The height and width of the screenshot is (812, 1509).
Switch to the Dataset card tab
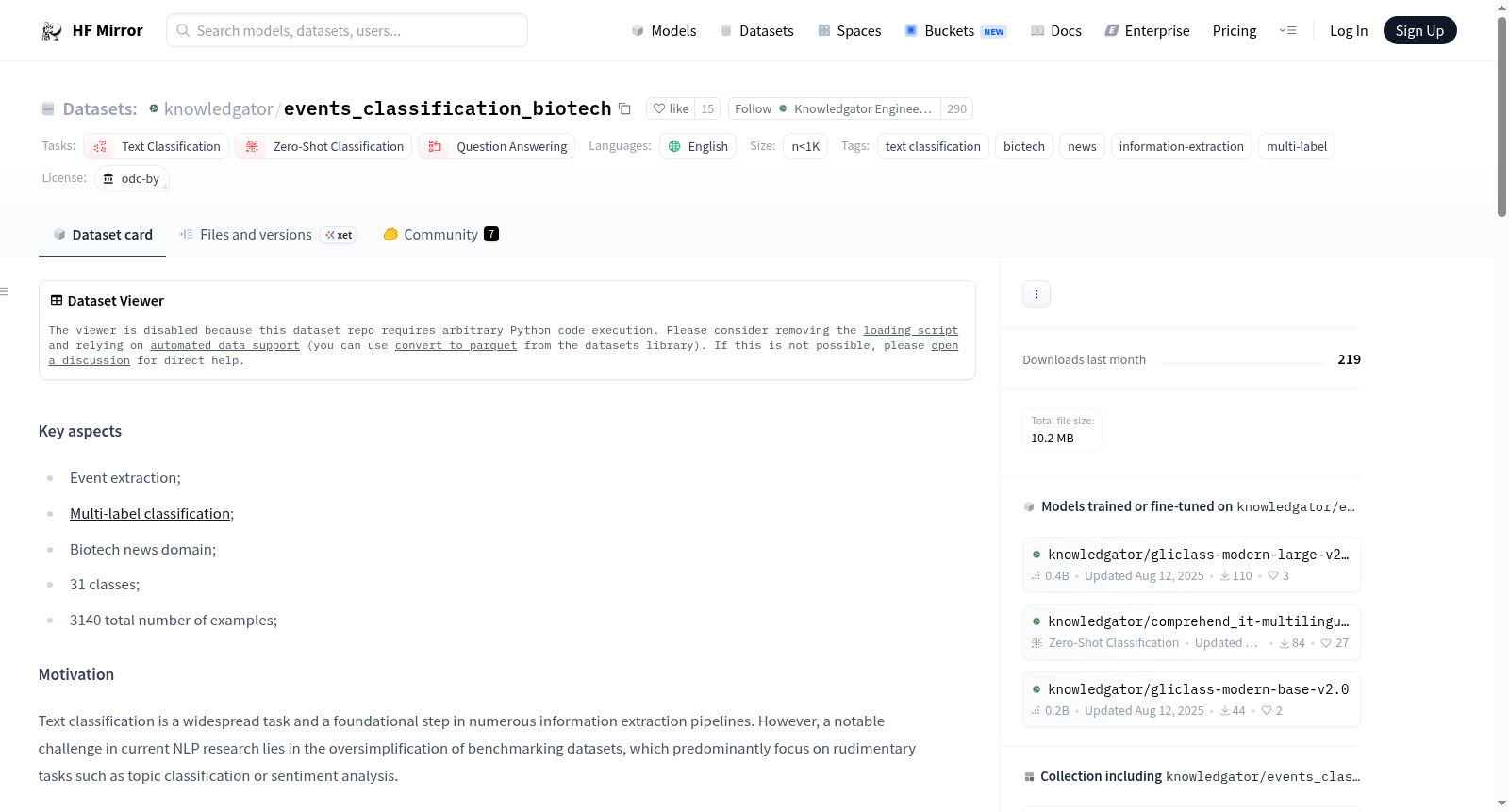point(102,235)
